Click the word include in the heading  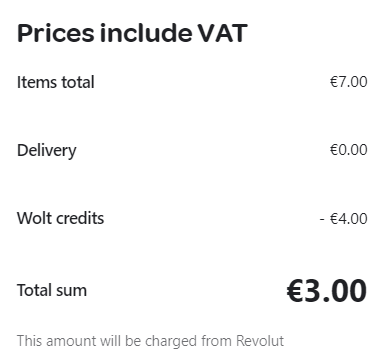click(x=146, y=33)
